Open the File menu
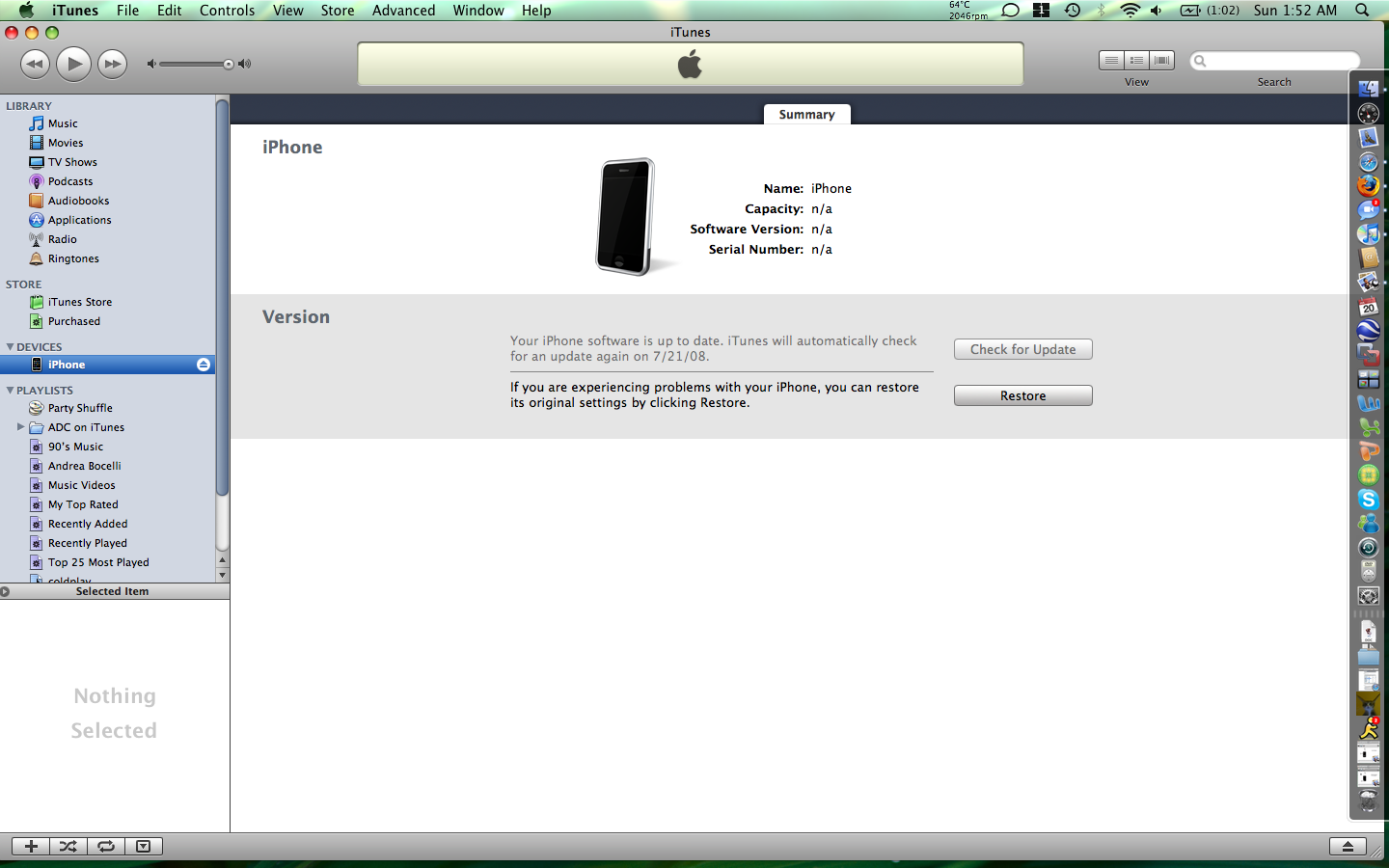Viewport: 1389px width, 868px height. 127,11
